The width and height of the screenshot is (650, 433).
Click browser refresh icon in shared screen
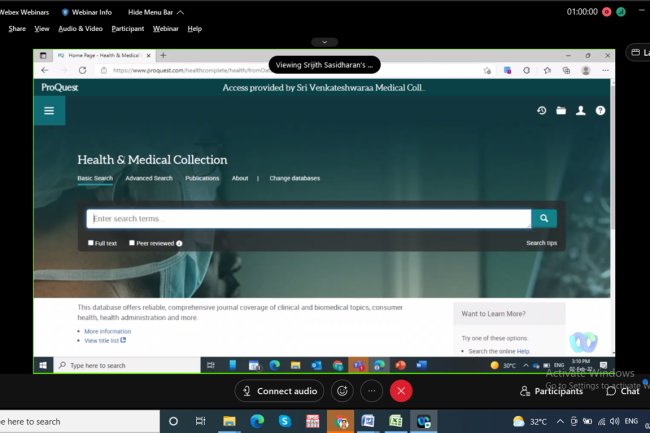[x=82, y=70]
